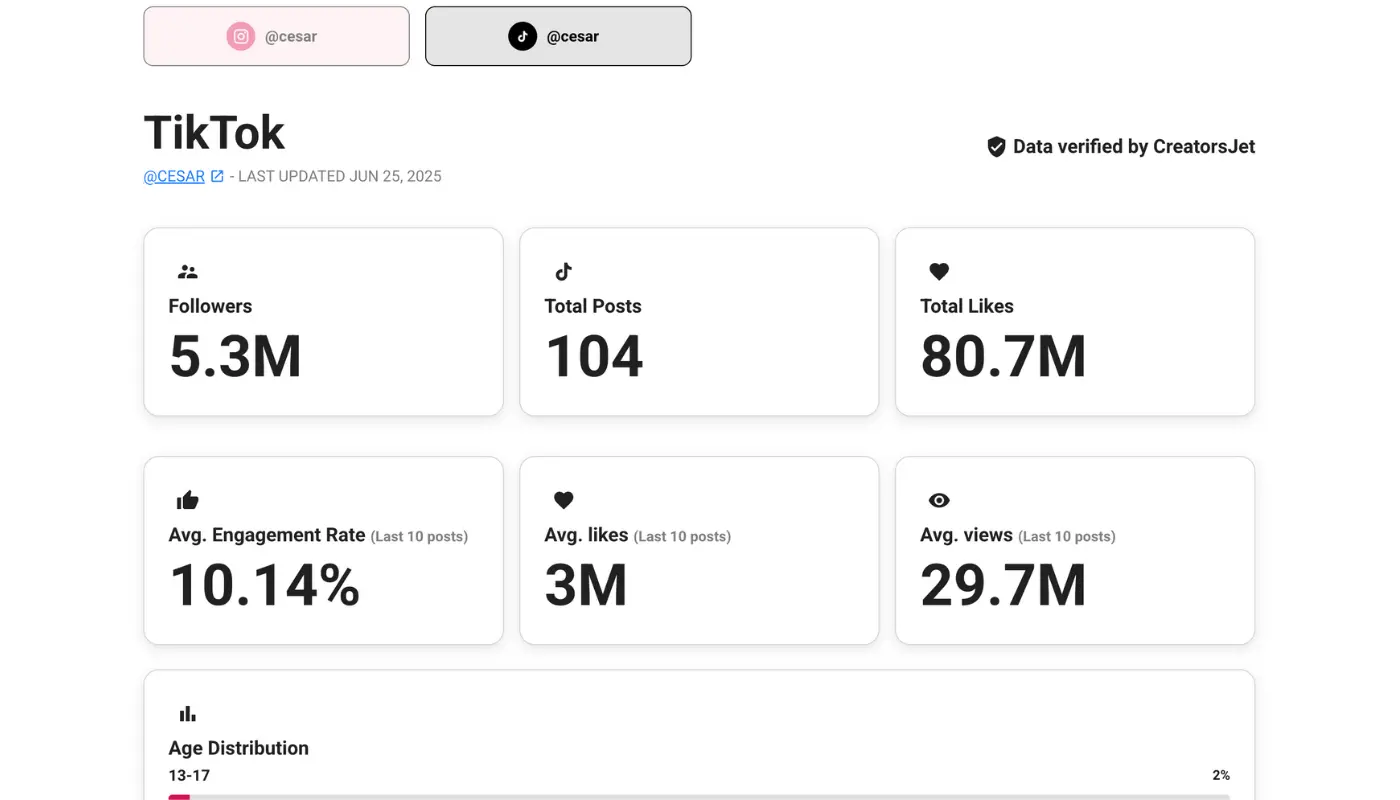This screenshot has width=1400, height=800.
Task: Click the "5.3M" followers value
Action: click(235, 356)
